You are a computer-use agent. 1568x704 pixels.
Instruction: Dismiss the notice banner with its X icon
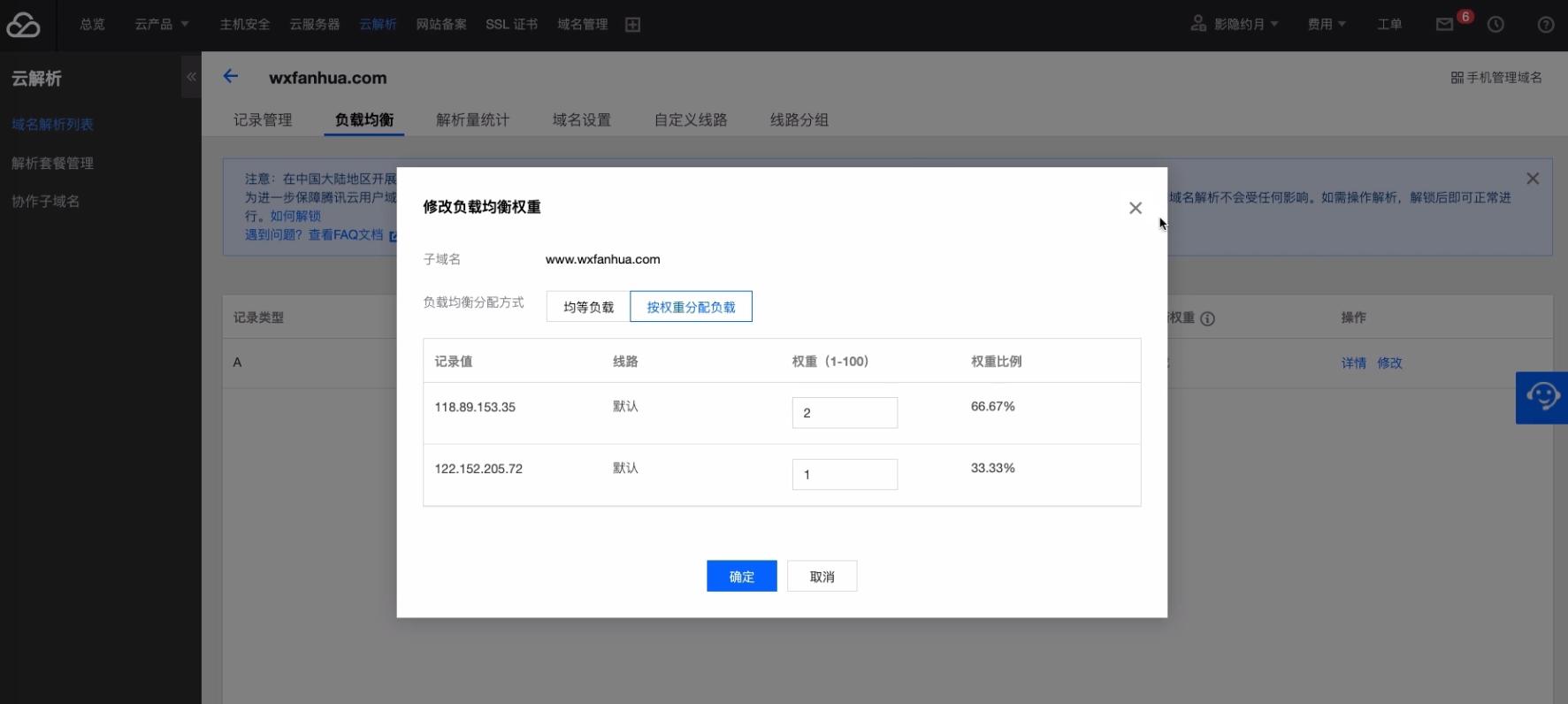[1533, 179]
